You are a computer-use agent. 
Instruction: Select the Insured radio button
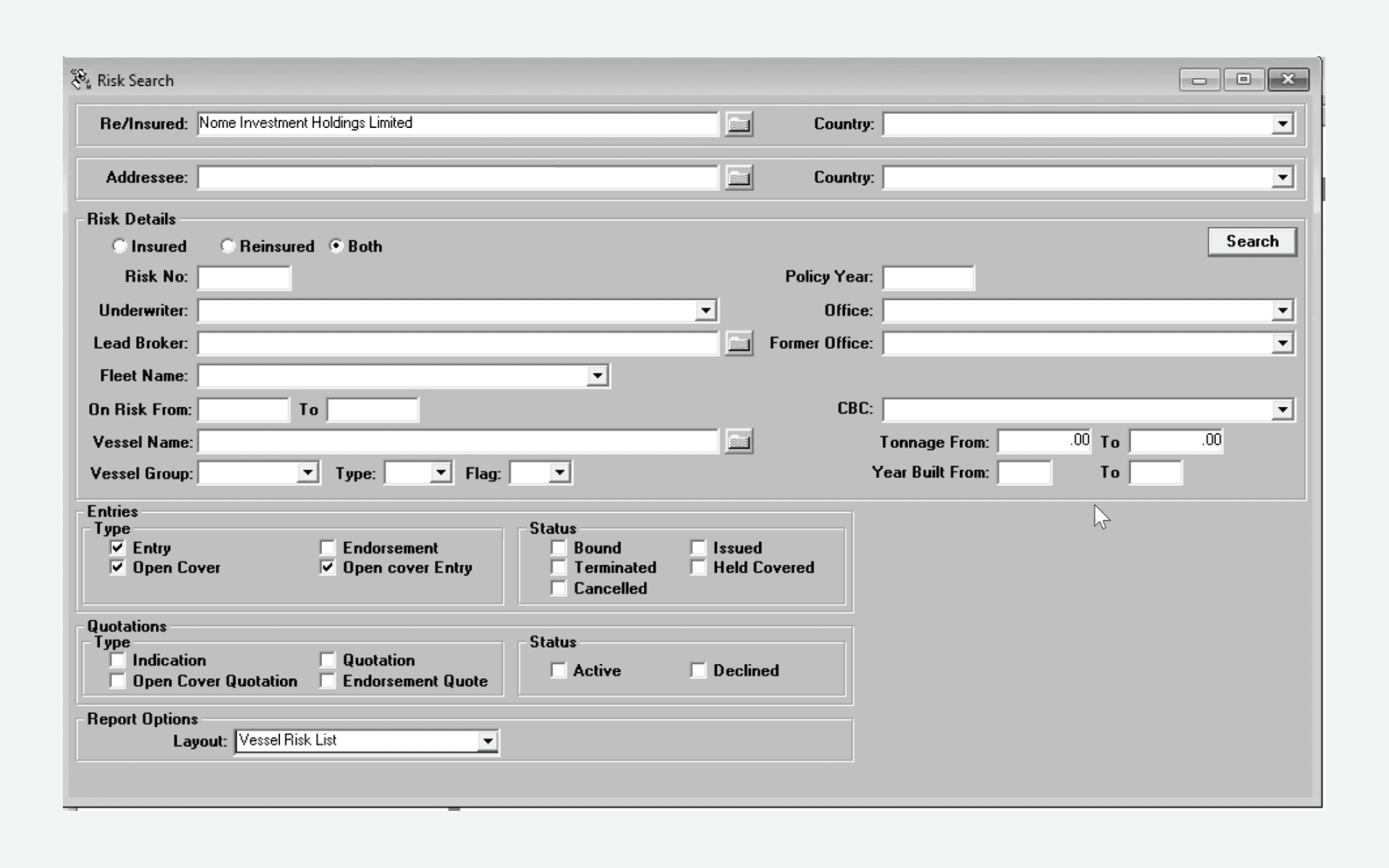(x=119, y=246)
